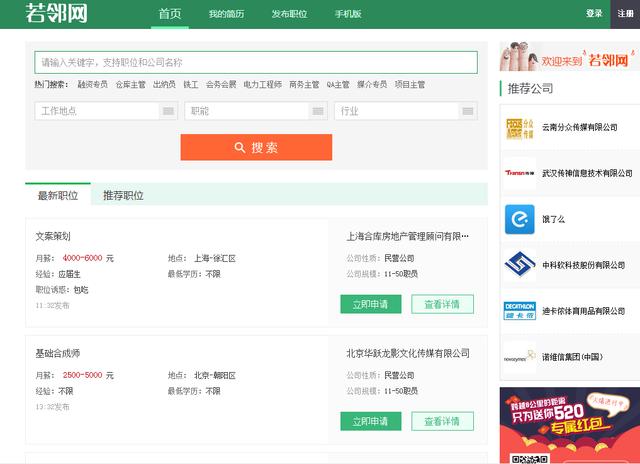Screen dimensions: 640x464
Task: Click the 注册 button
Action: click(625, 14)
